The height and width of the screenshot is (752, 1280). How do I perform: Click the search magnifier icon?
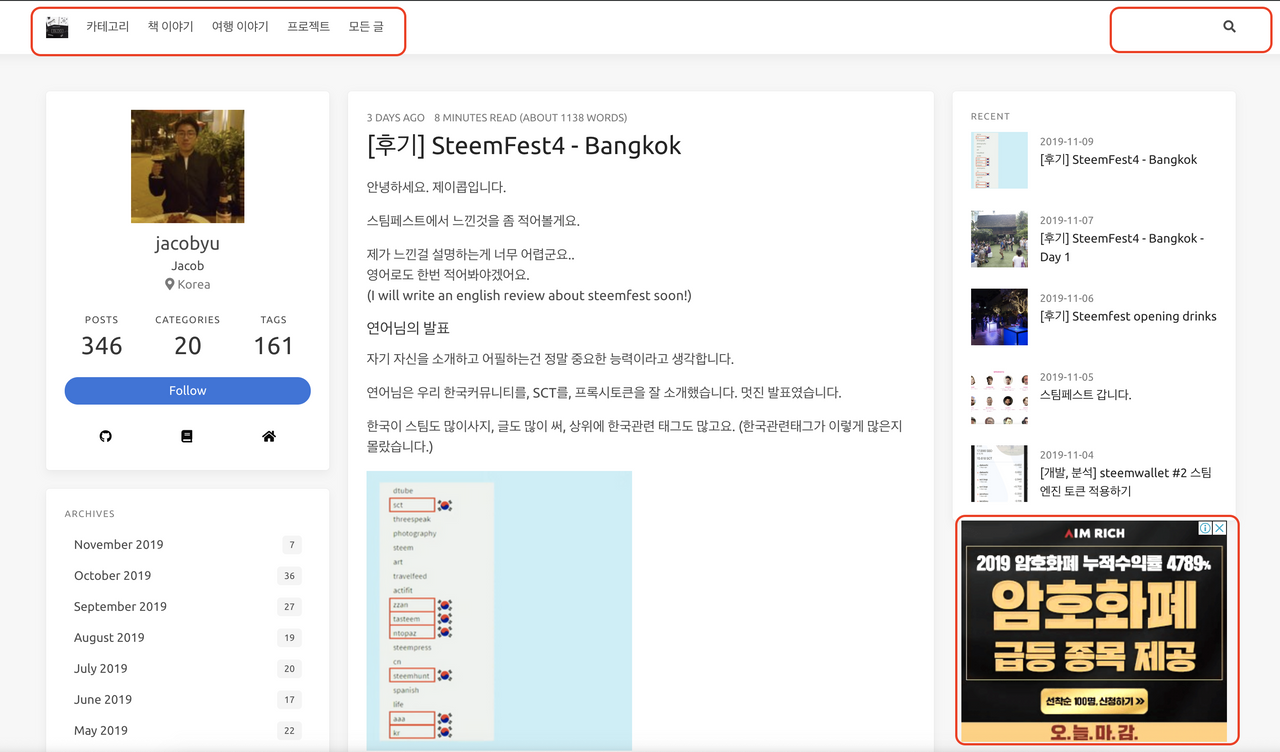[x=1229, y=27]
